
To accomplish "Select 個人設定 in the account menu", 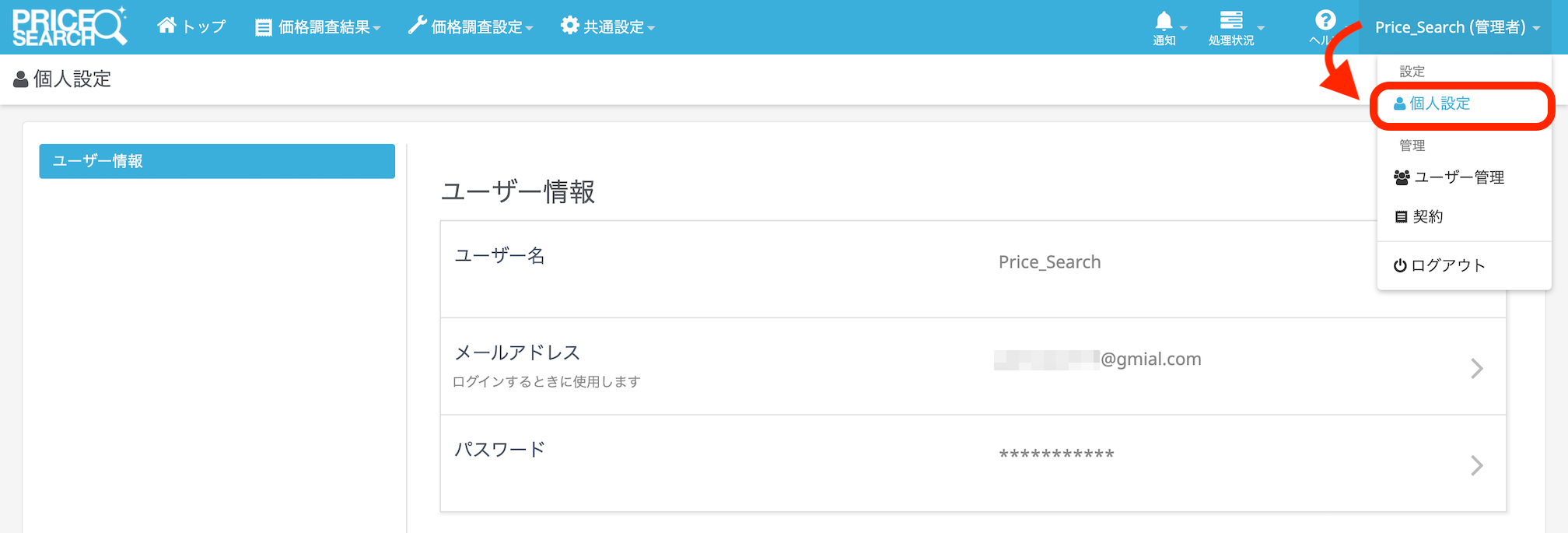I will (x=1439, y=103).
